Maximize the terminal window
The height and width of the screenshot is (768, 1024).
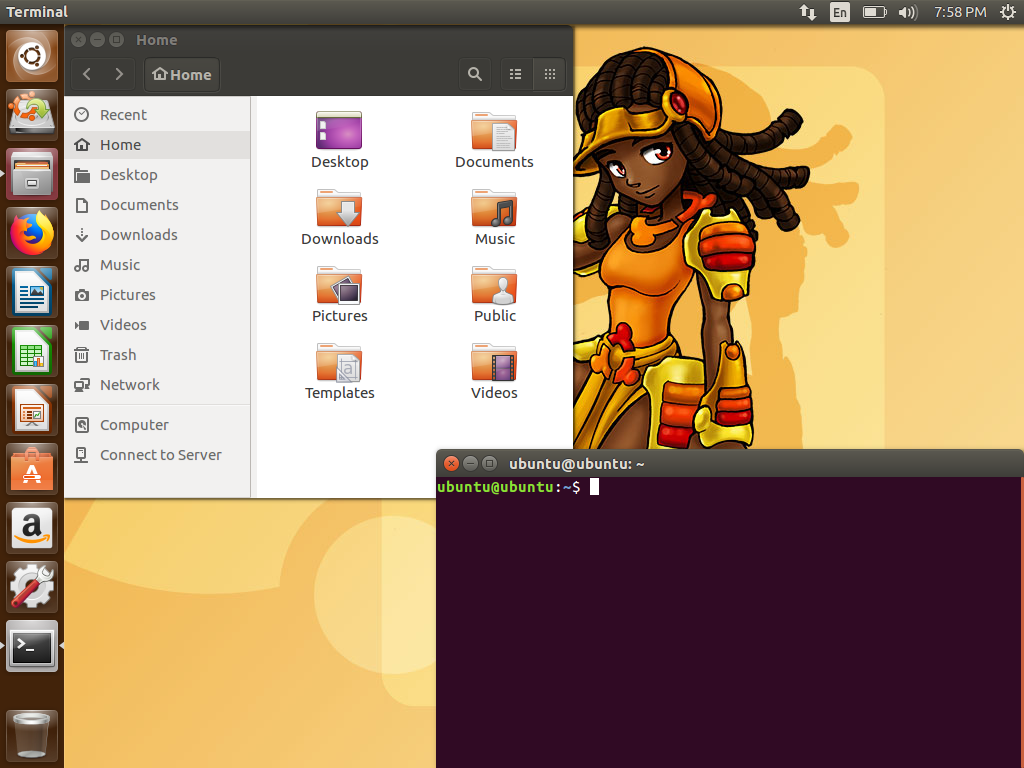489,464
